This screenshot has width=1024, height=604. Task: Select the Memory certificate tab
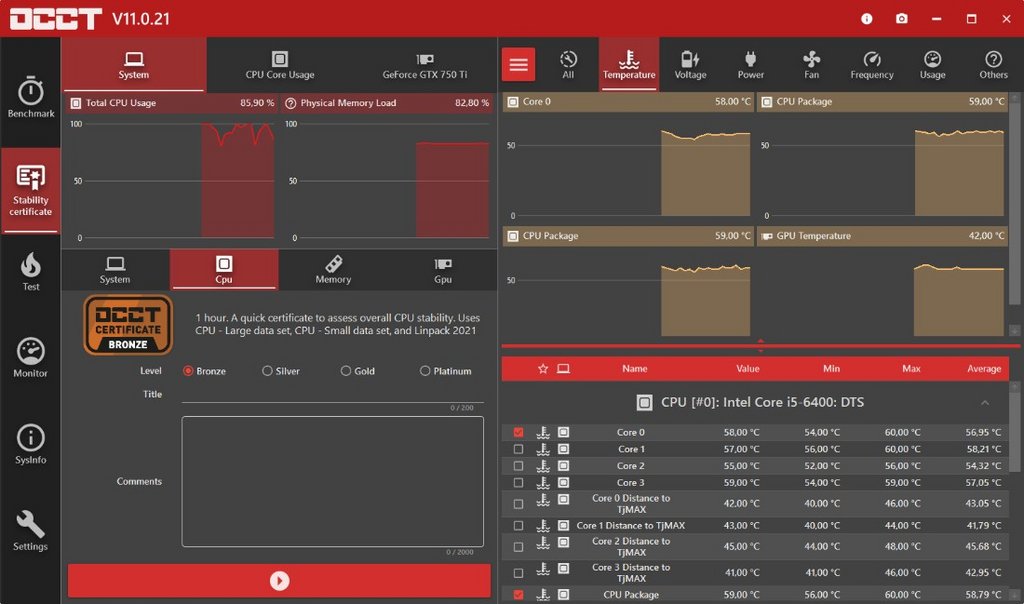333,270
